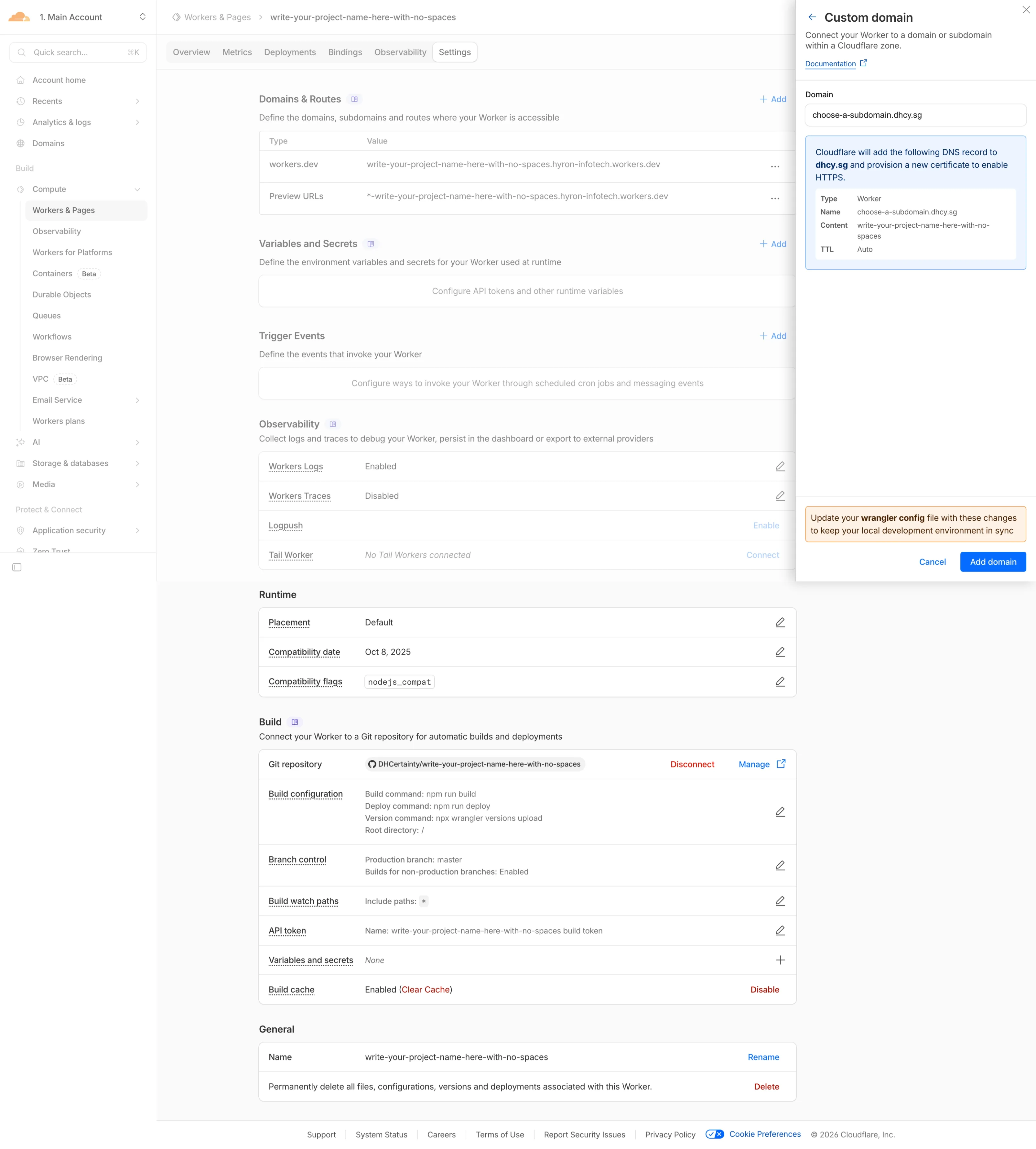
Task: Open Manage repository link
Action: coord(762,765)
